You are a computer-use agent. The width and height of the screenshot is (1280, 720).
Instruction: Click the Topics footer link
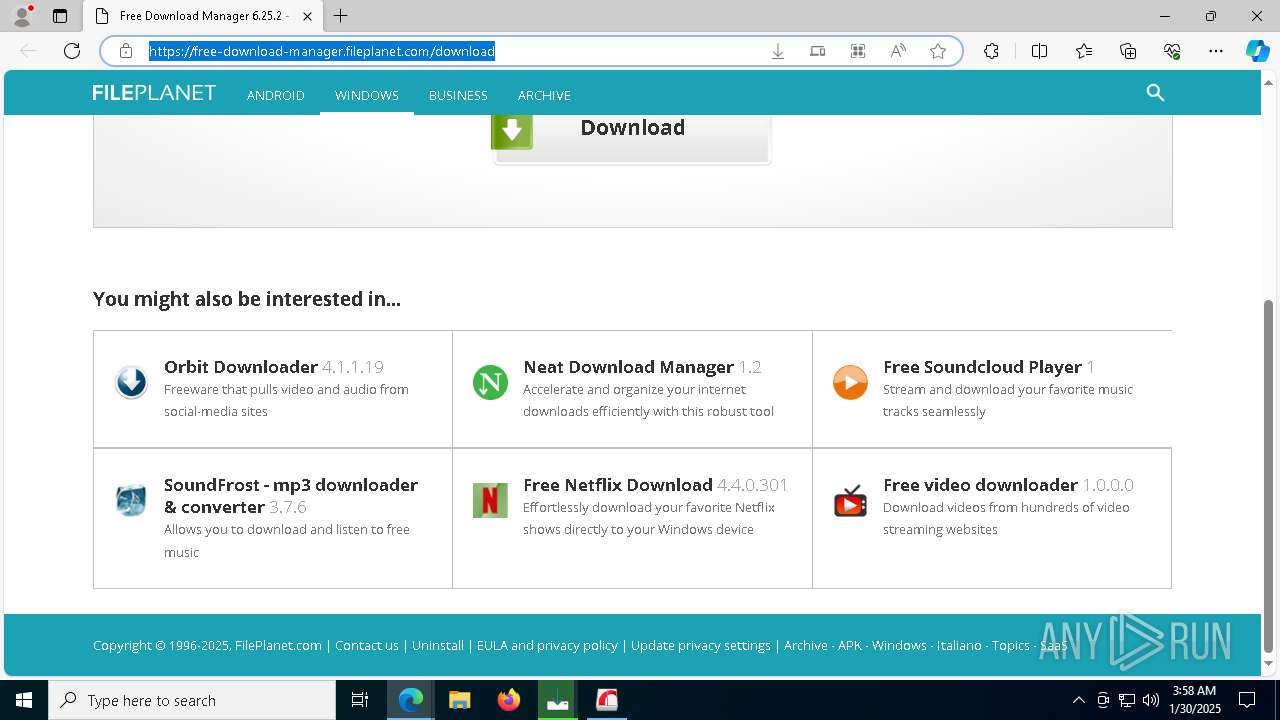pyautogui.click(x=1011, y=646)
